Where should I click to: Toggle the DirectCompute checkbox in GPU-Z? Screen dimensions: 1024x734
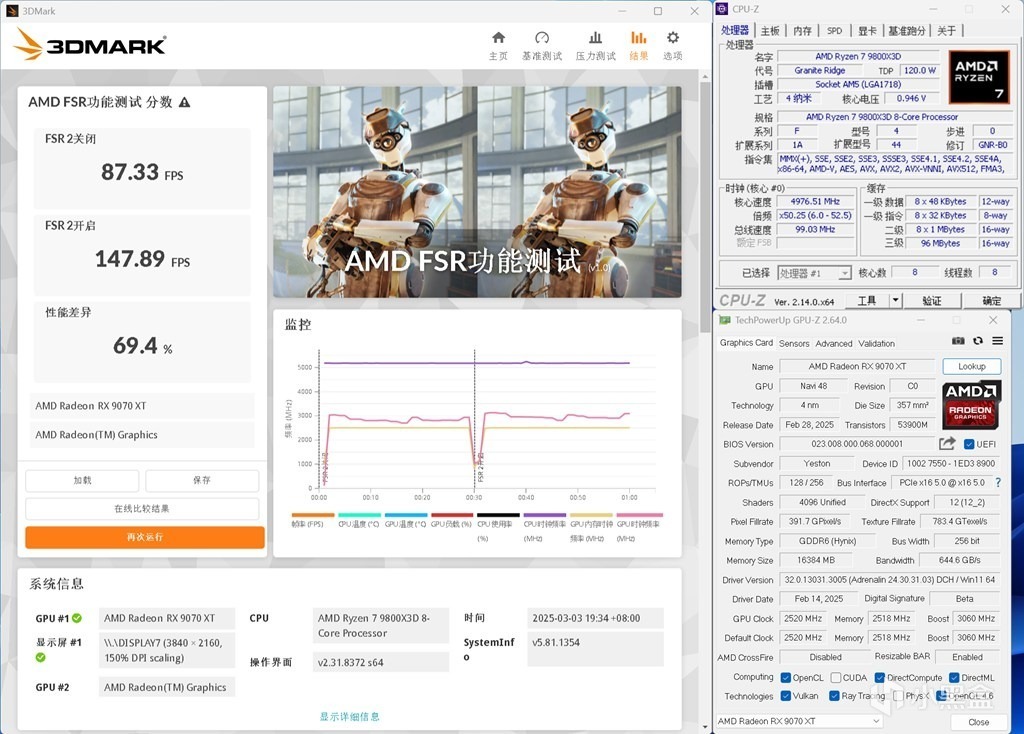pyautogui.click(x=880, y=677)
